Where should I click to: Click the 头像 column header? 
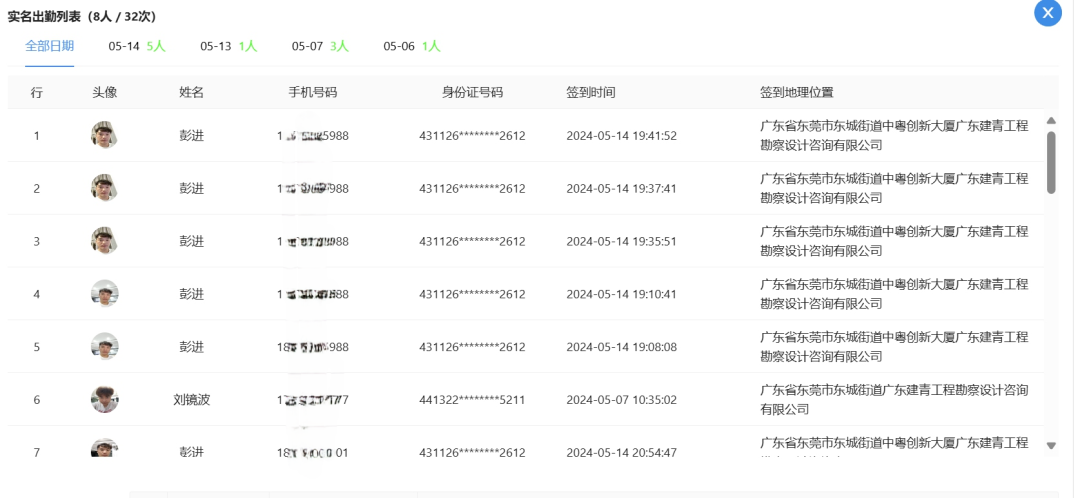(x=105, y=92)
